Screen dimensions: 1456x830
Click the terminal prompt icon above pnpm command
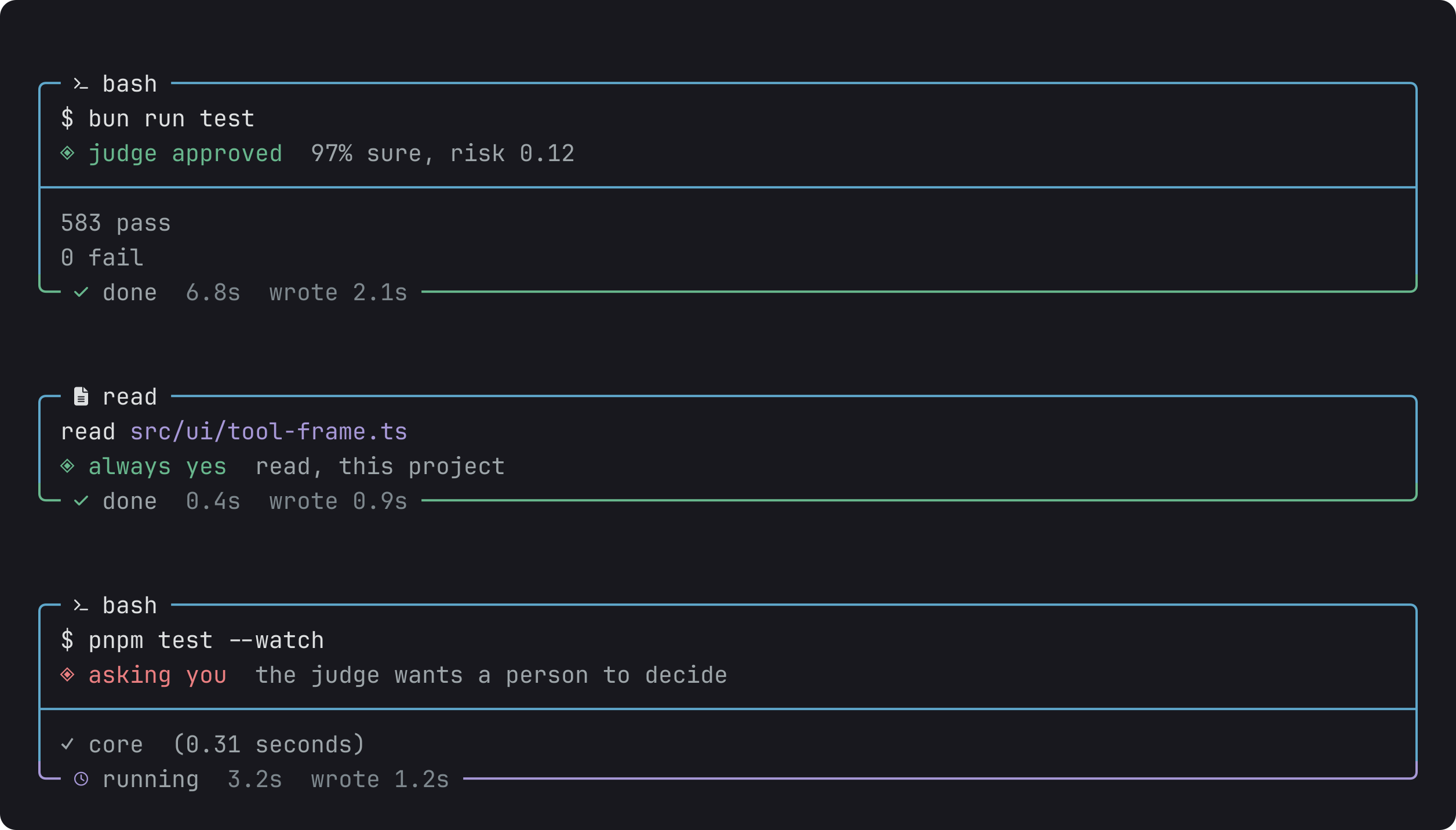coord(81,606)
